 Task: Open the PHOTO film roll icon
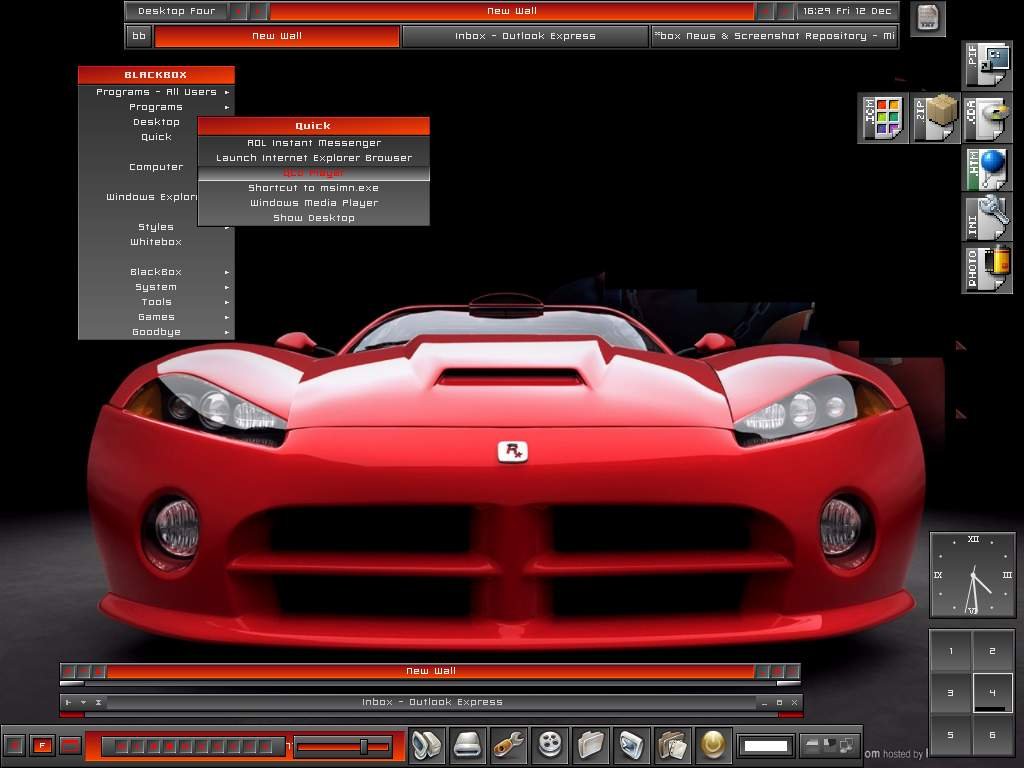[987, 268]
